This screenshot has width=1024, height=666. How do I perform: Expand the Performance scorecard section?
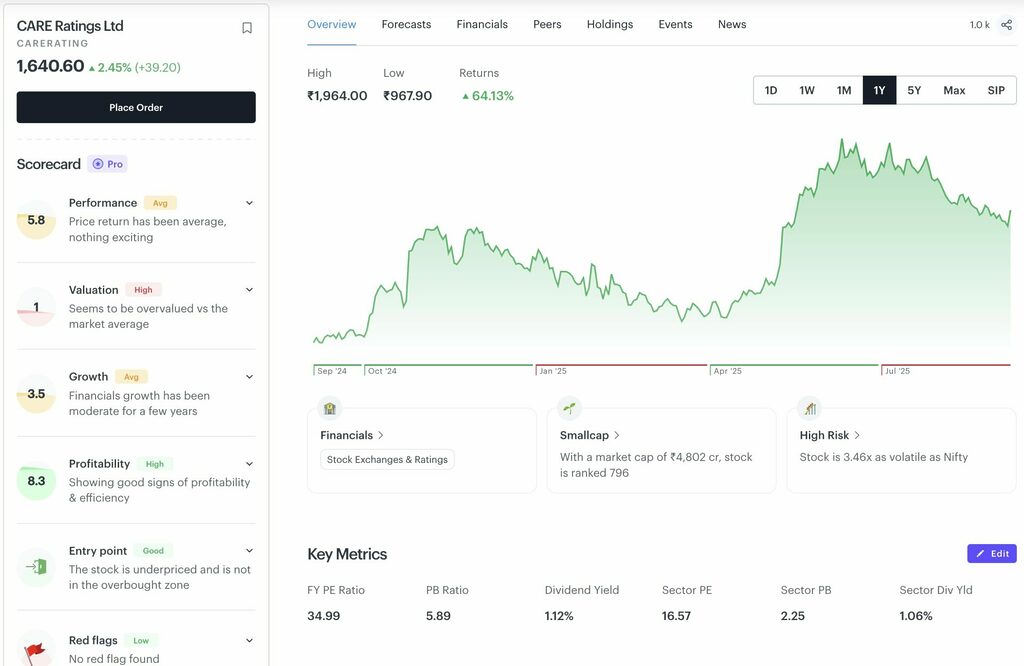pyautogui.click(x=249, y=203)
